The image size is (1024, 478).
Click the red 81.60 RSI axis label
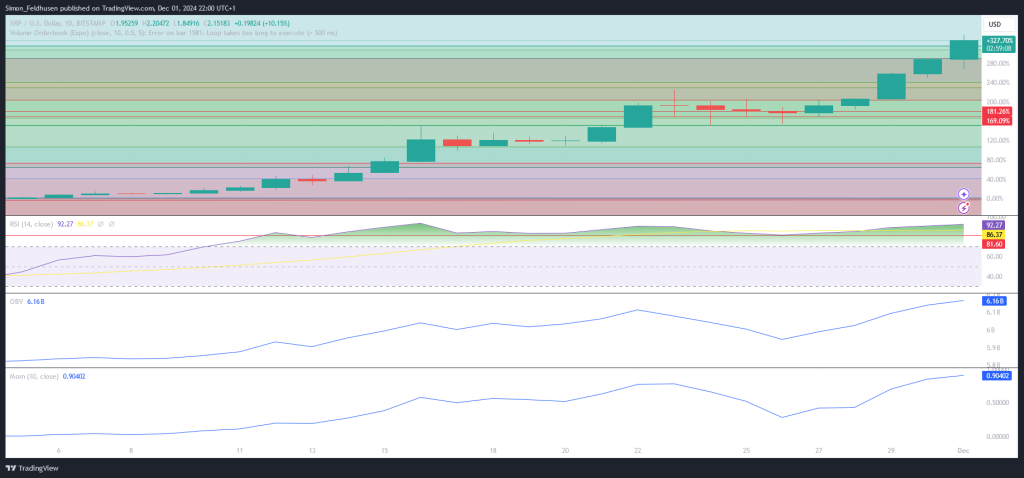pos(994,244)
